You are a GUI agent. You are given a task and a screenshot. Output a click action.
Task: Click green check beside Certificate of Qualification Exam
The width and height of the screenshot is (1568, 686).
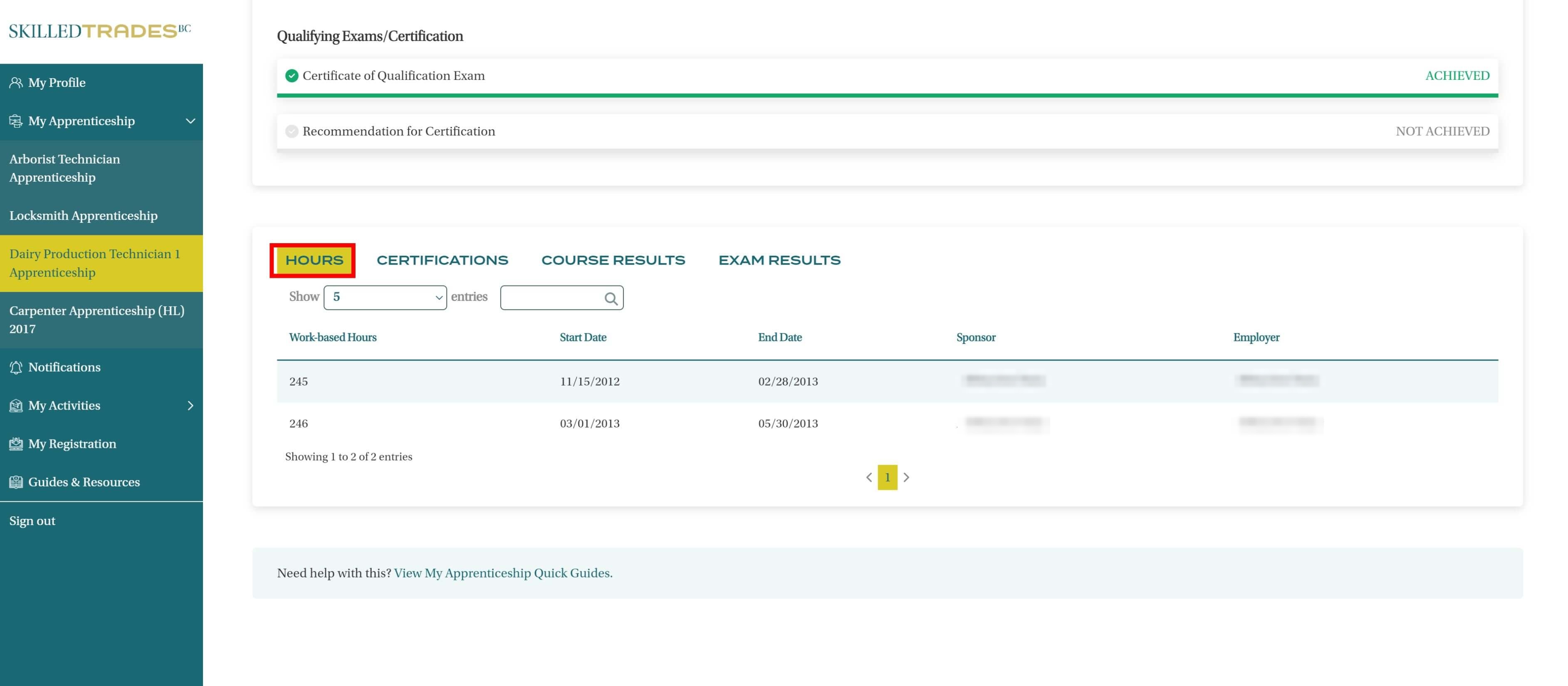click(x=292, y=76)
